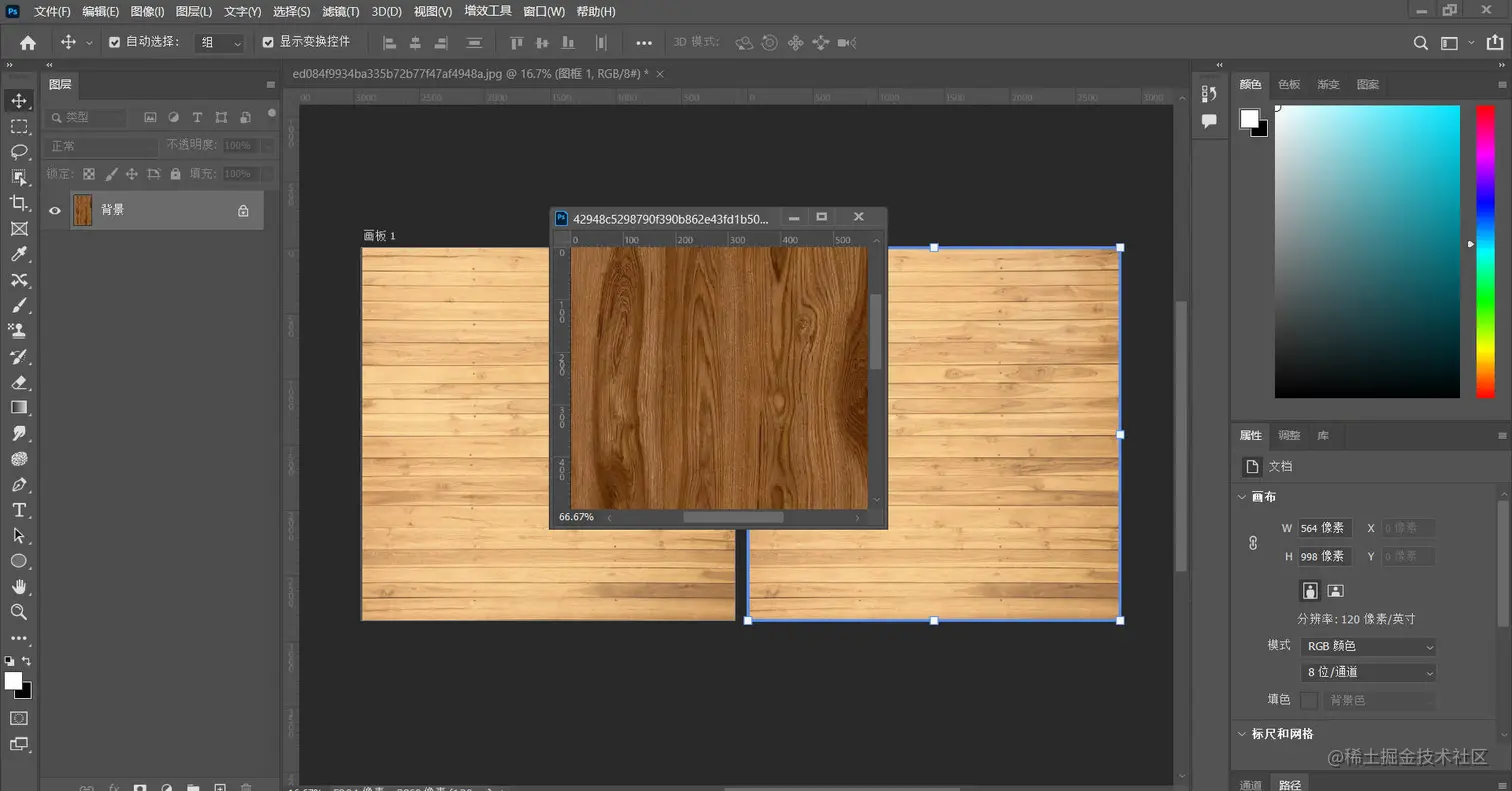Swap foreground and background colors
1512x791 pixels.
(27, 661)
